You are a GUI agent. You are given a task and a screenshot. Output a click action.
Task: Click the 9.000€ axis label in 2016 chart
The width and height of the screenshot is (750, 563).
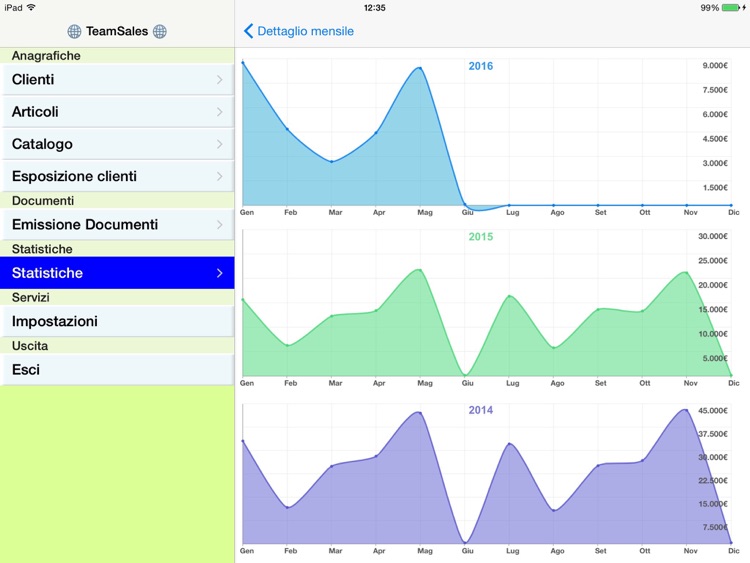coord(715,66)
